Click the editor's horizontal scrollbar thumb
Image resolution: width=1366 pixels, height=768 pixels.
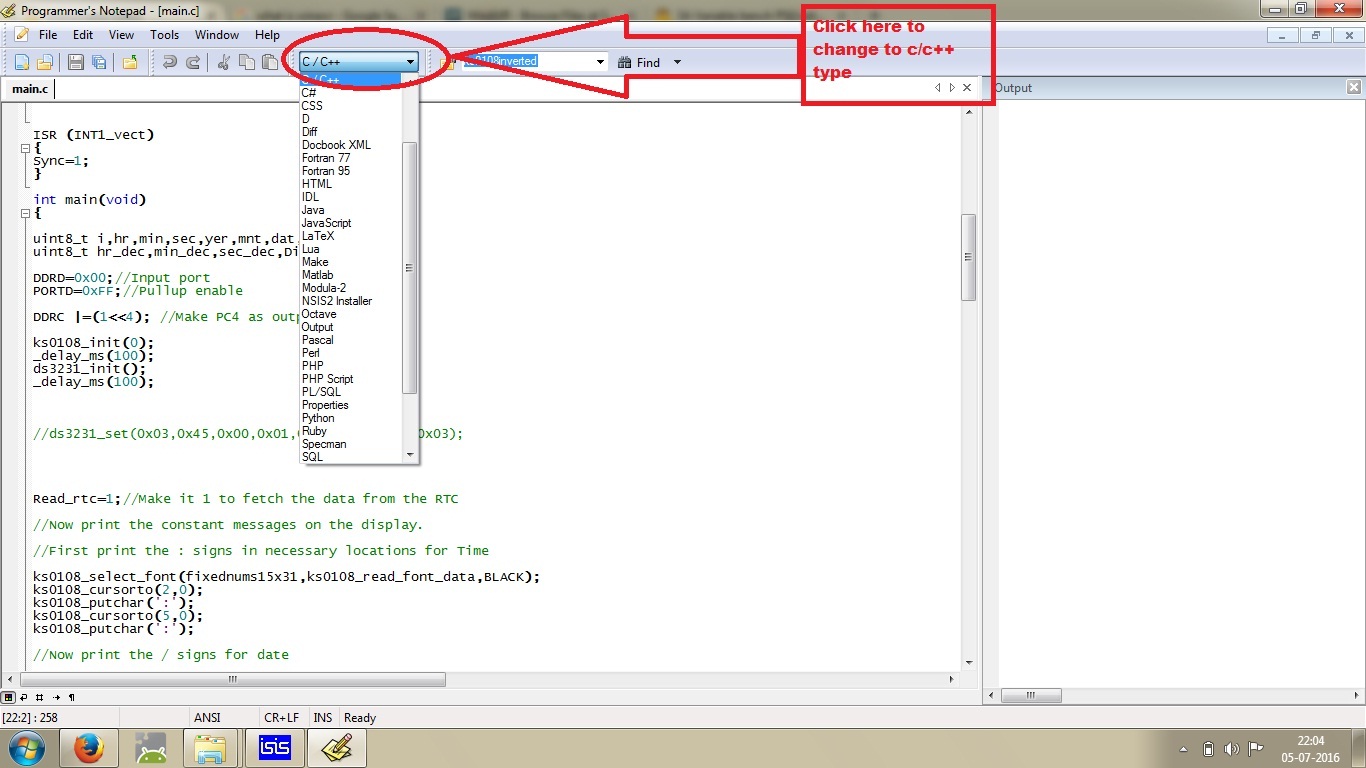[232, 679]
